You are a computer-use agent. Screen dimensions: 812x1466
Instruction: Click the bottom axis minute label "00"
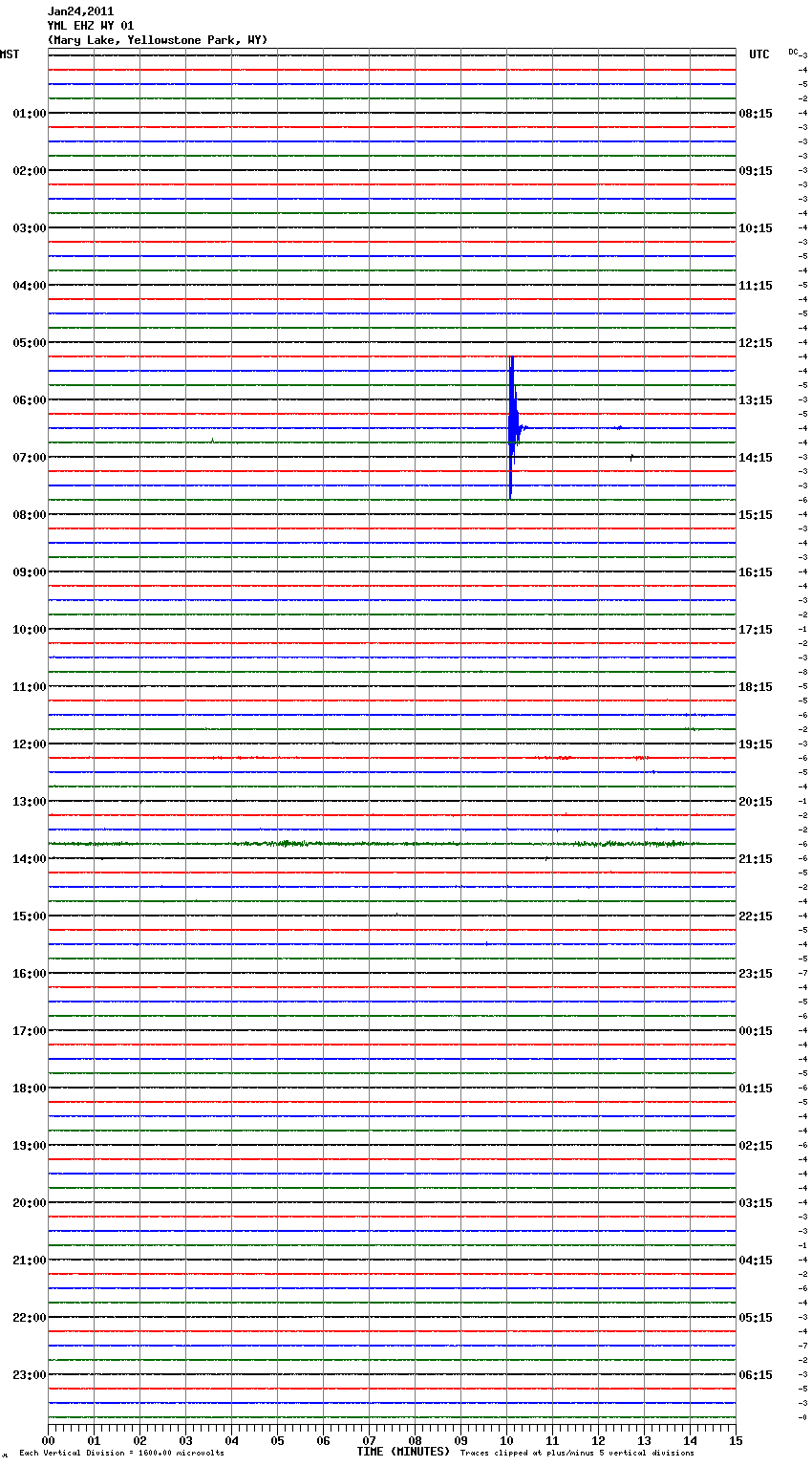coord(48,1440)
